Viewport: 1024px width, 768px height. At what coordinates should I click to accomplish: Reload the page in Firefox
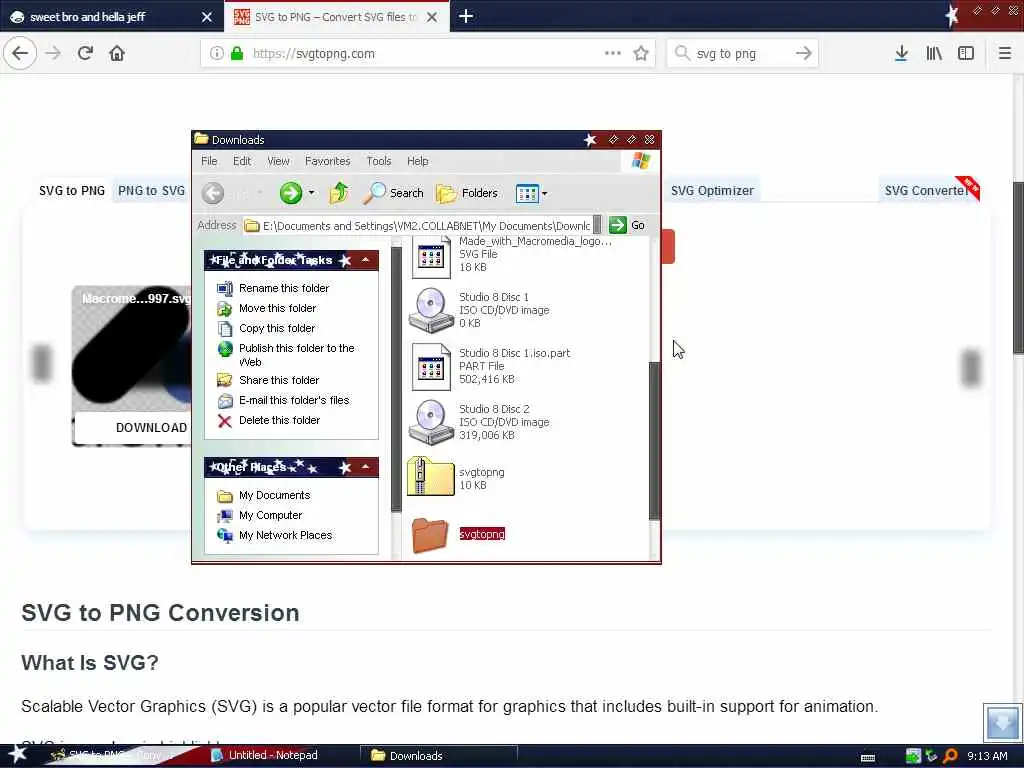[85, 53]
